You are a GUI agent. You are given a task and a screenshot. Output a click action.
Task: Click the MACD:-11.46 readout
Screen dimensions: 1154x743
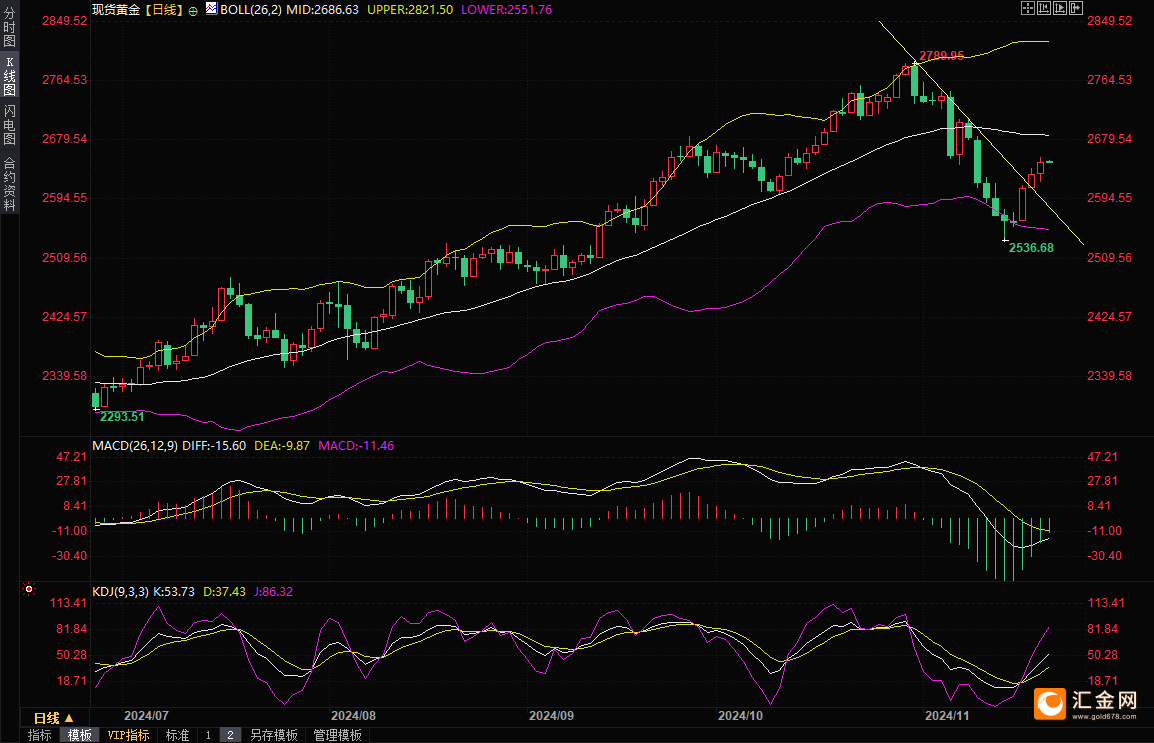[x=356, y=446]
